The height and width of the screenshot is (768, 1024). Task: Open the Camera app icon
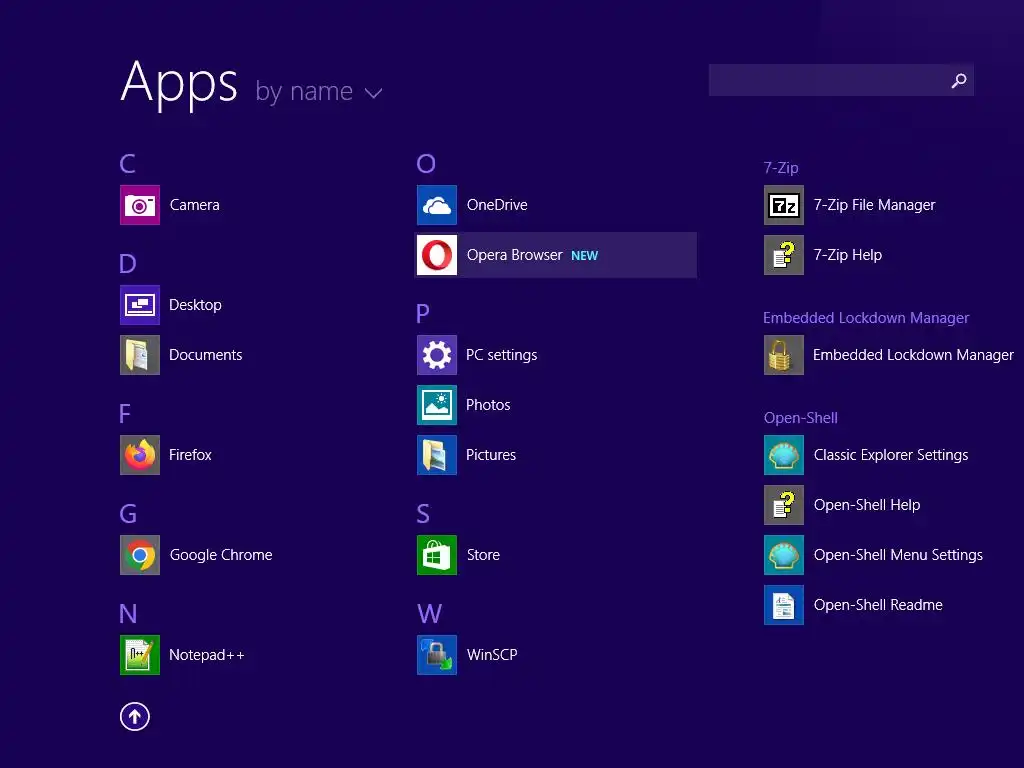140,205
